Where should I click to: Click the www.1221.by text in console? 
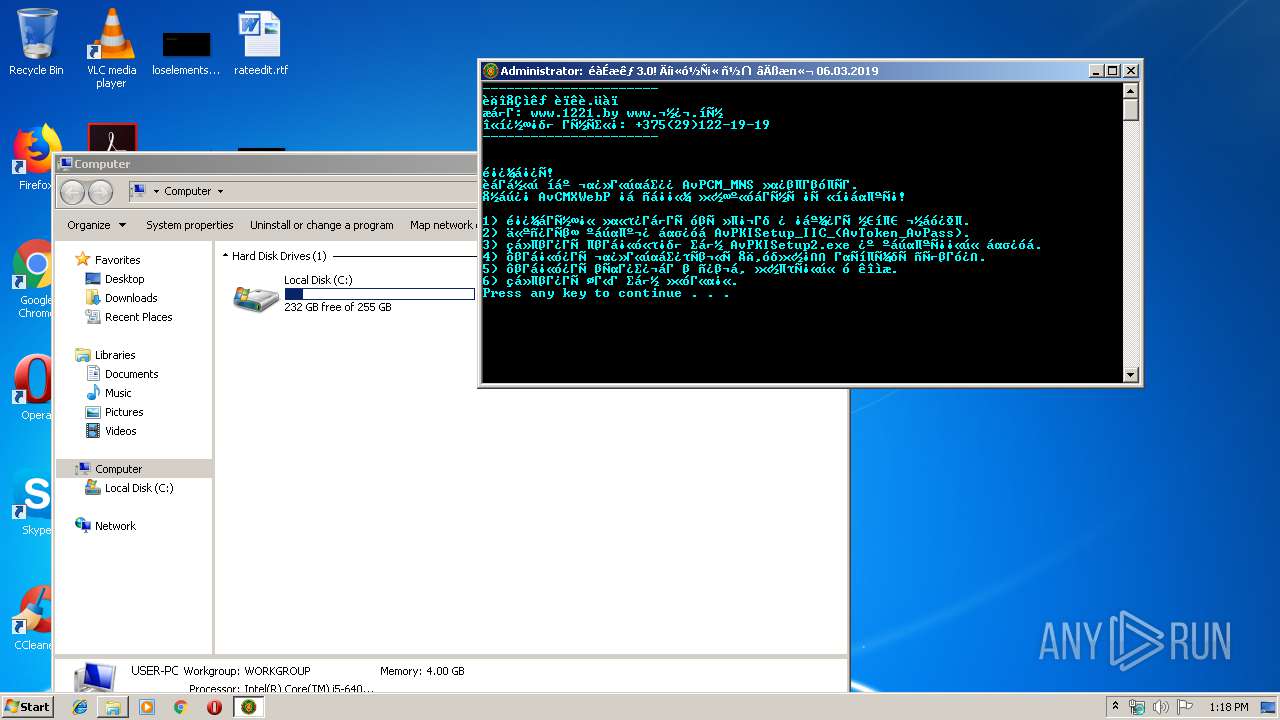(x=574, y=113)
